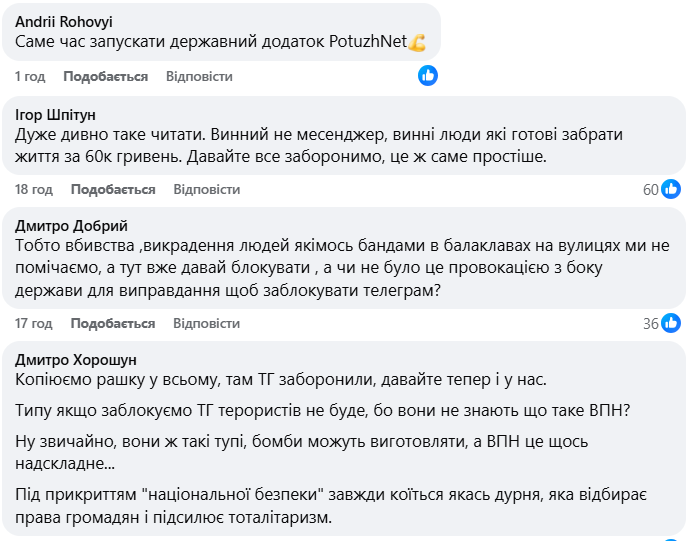Screen dimensions: 693x541
Task: Click the '17 год' timestamp link
Action: click(x=34, y=323)
